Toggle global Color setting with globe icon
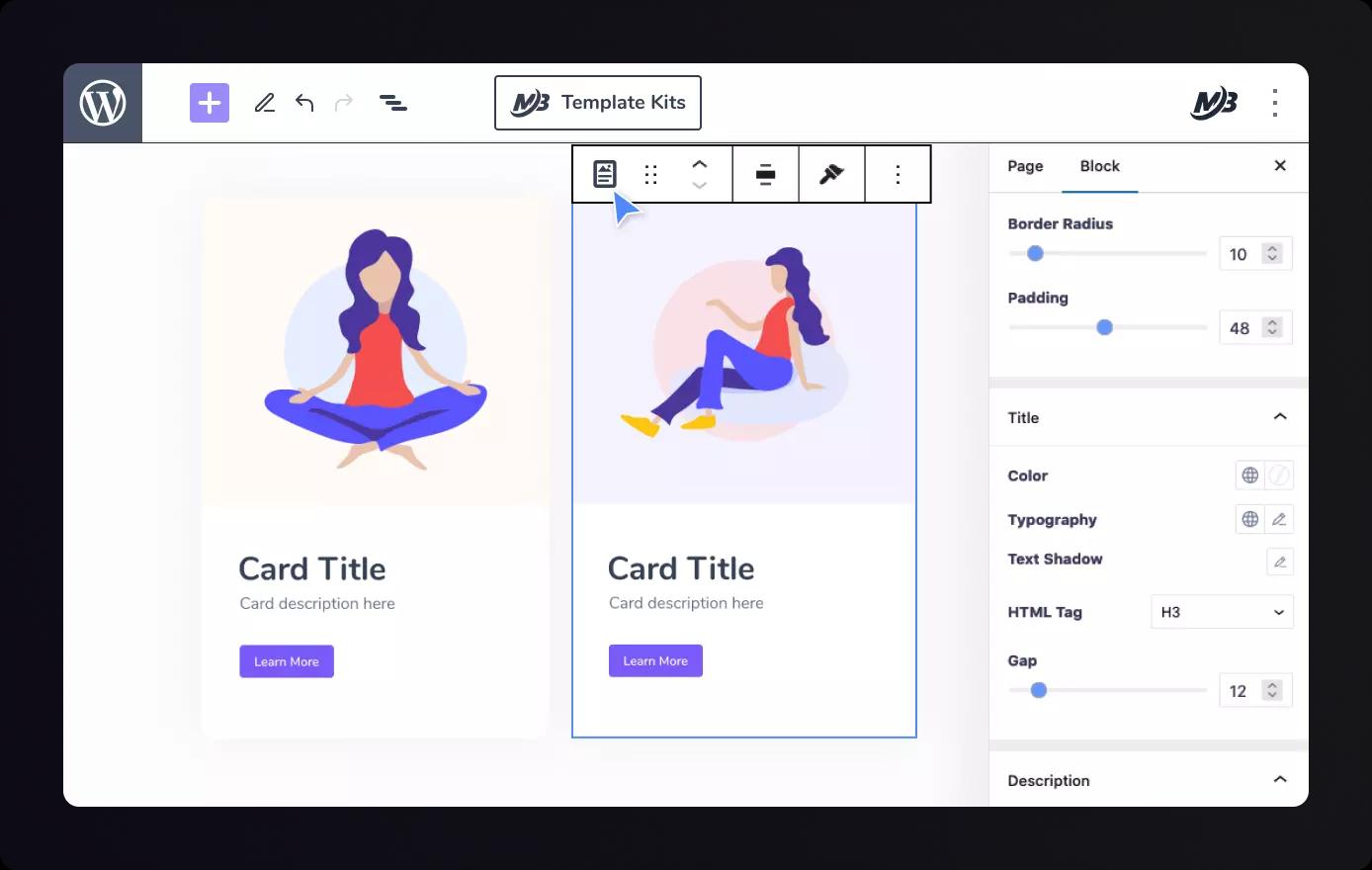The width and height of the screenshot is (1372, 870). pyautogui.click(x=1249, y=475)
